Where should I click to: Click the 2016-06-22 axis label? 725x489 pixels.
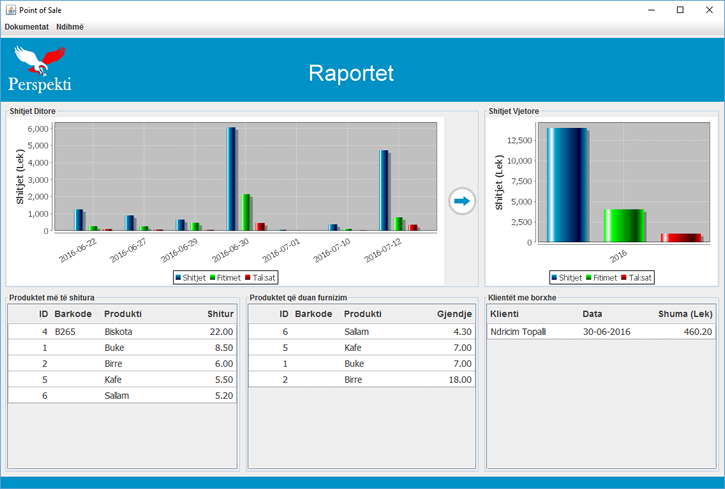pos(78,250)
